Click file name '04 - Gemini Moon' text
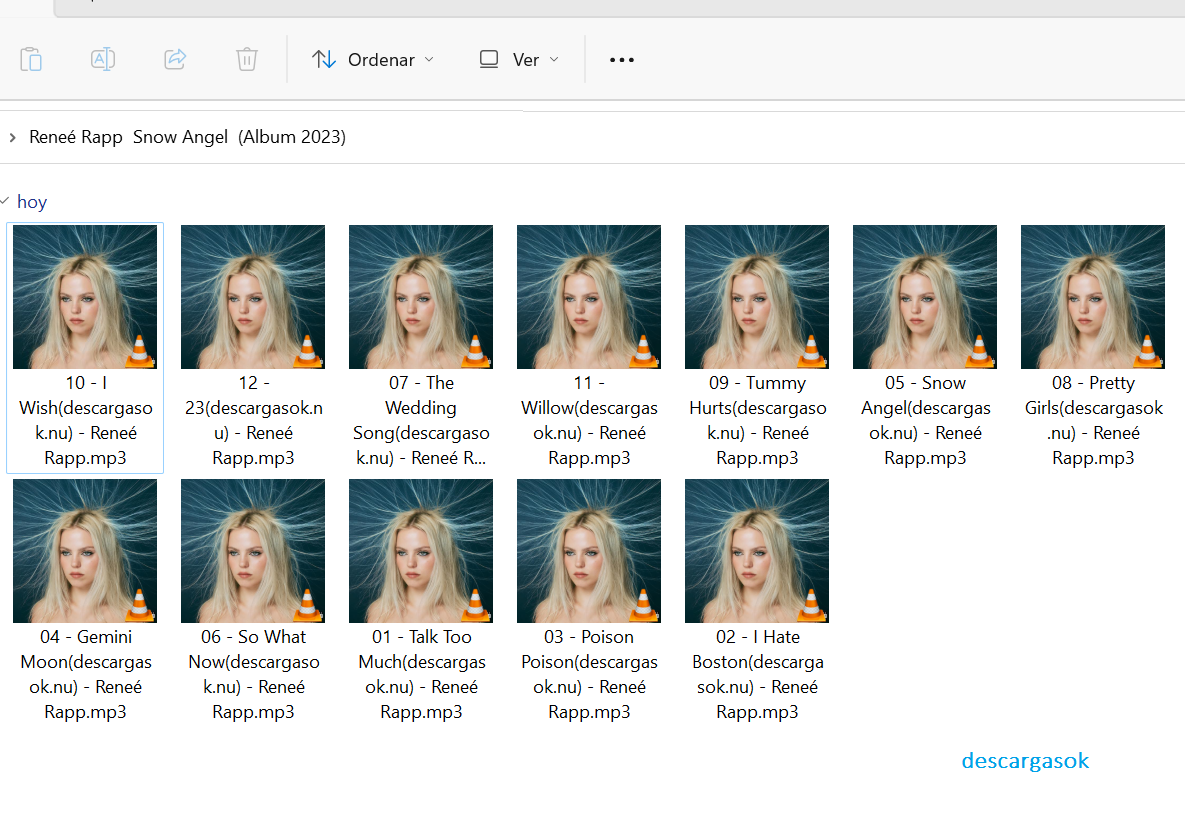 85,674
